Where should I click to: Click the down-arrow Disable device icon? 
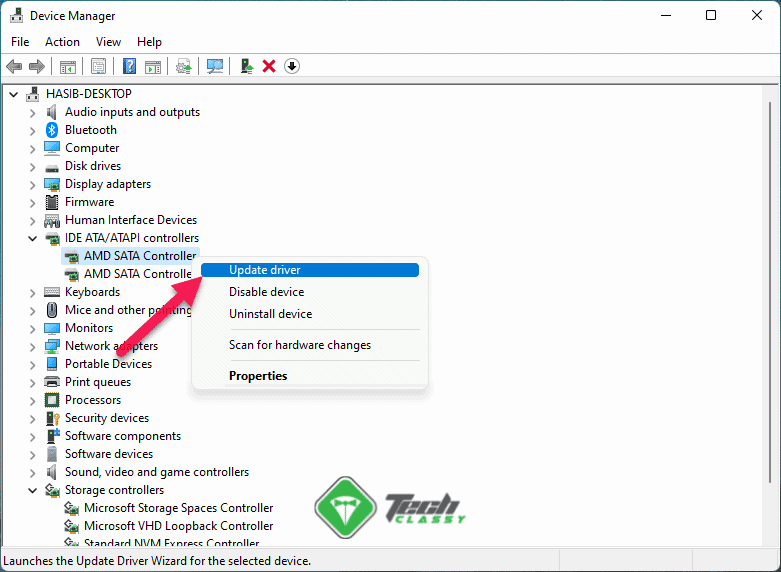pyautogui.click(x=292, y=66)
